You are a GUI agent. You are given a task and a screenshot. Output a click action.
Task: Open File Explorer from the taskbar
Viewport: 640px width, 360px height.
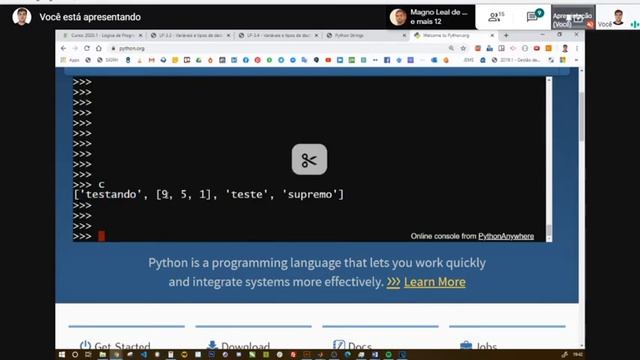(x=102, y=355)
